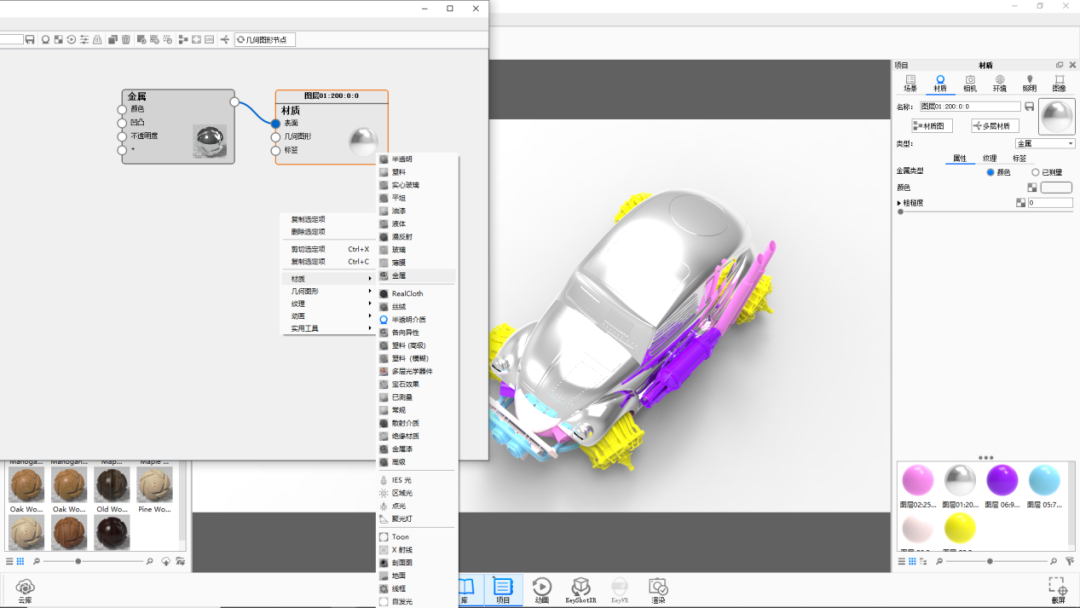Click the KeyVR icon in bottom toolbar
Viewport: 1080px width, 608px height.
(619, 590)
